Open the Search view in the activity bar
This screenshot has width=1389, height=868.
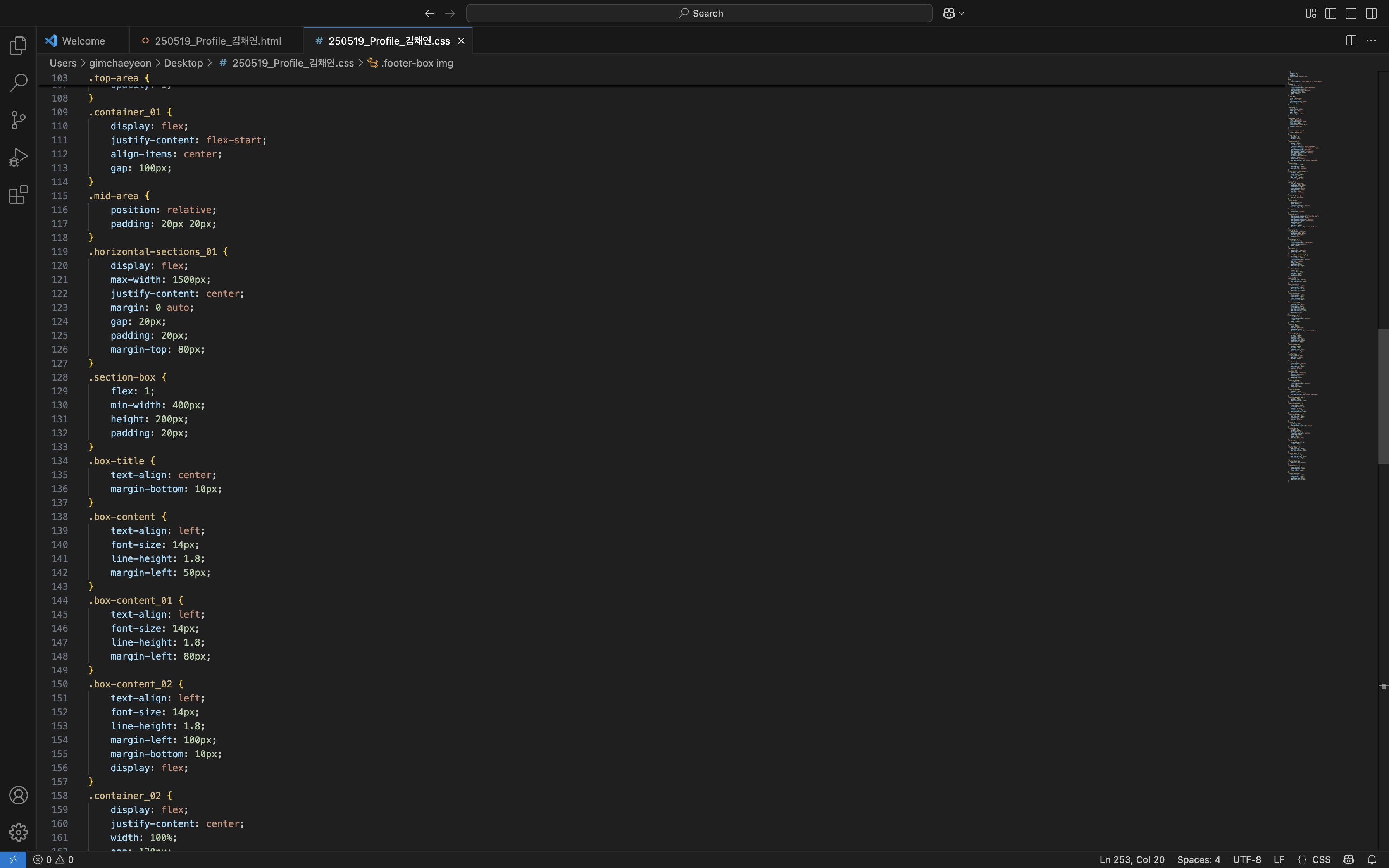18,83
